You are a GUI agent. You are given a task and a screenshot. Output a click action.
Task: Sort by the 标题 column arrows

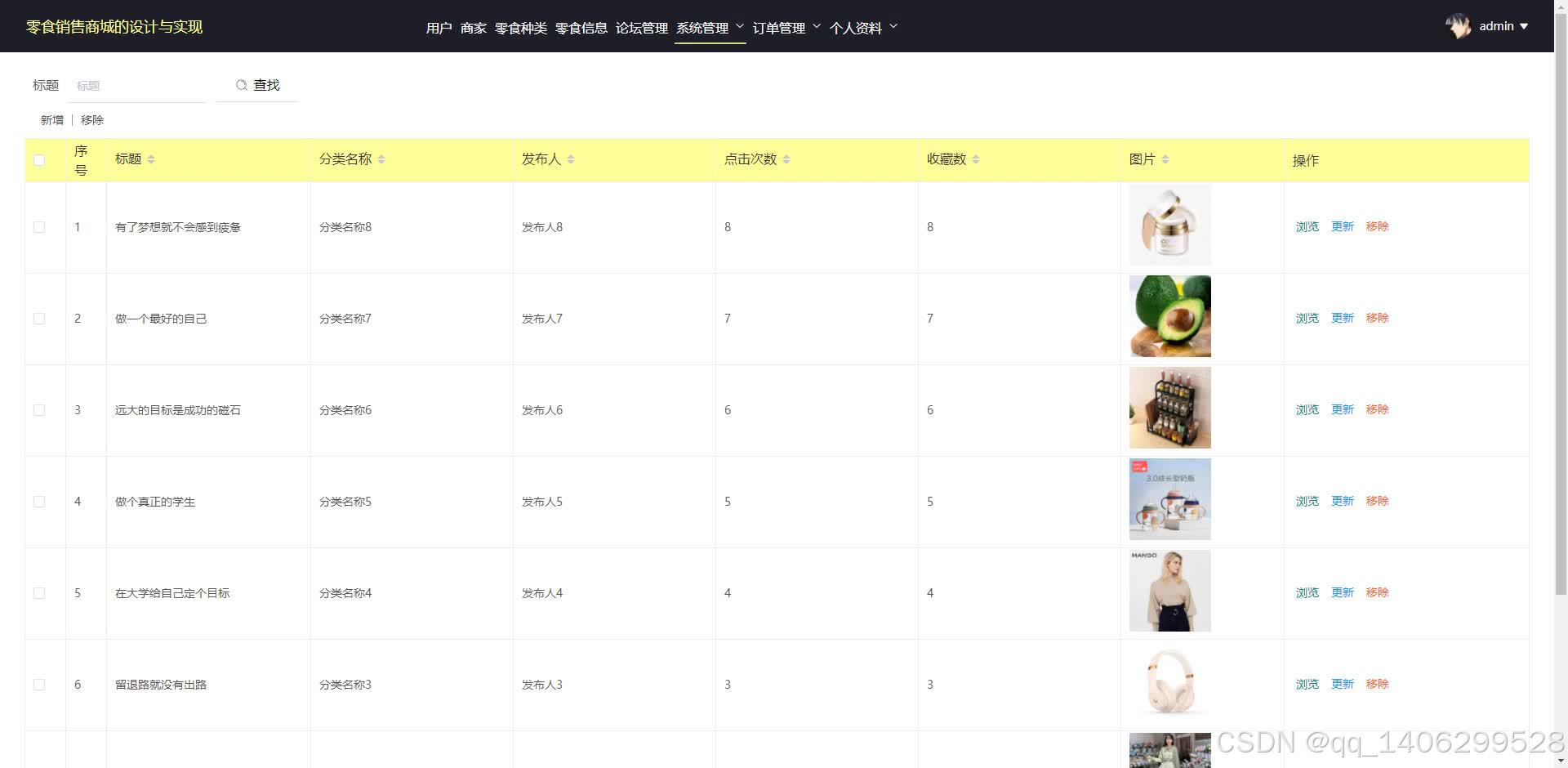151,159
